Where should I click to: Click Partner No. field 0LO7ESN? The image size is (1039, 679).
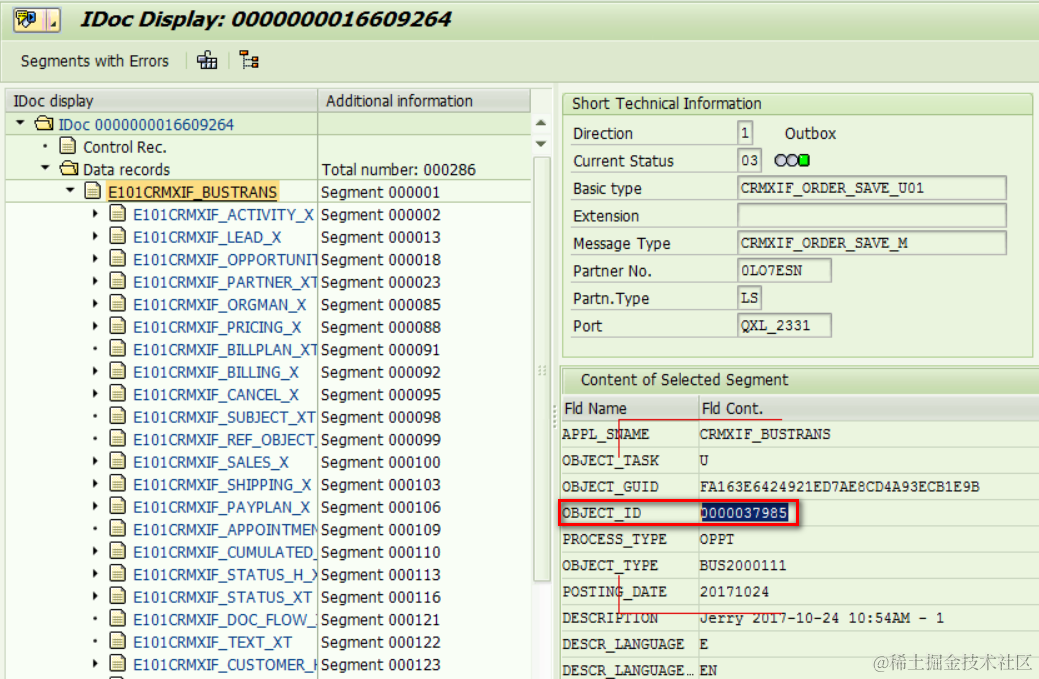coord(784,270)
